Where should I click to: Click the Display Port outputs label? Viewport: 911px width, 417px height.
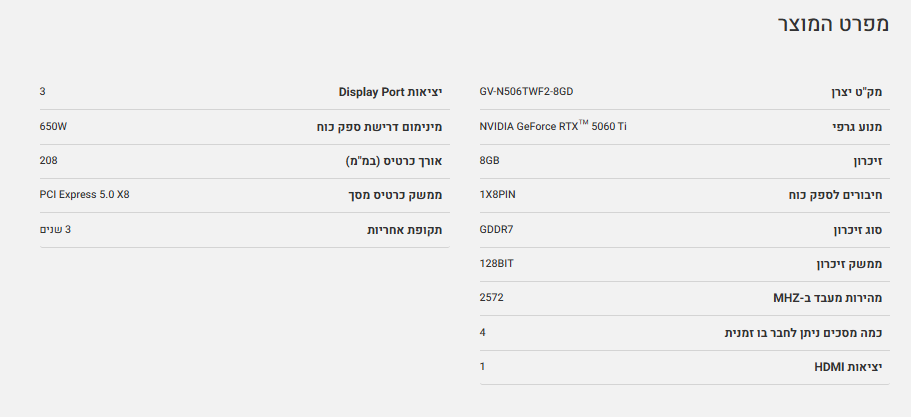390,92
